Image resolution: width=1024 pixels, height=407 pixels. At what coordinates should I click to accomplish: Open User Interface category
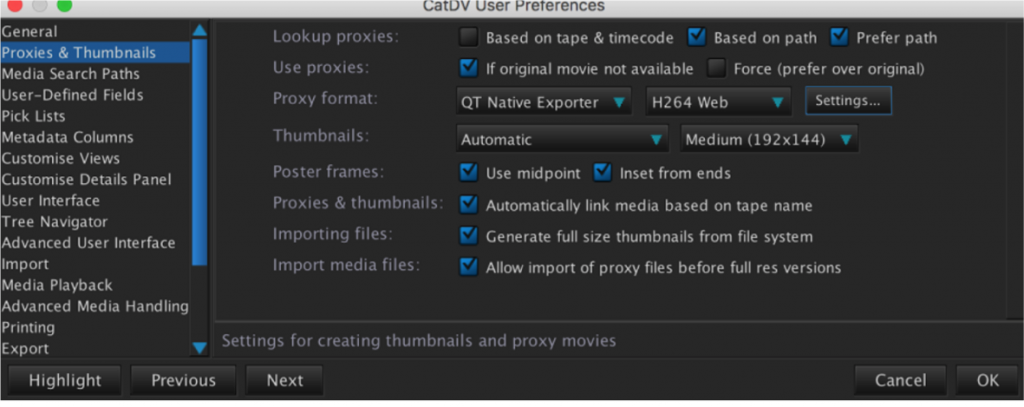pos(95,201)
